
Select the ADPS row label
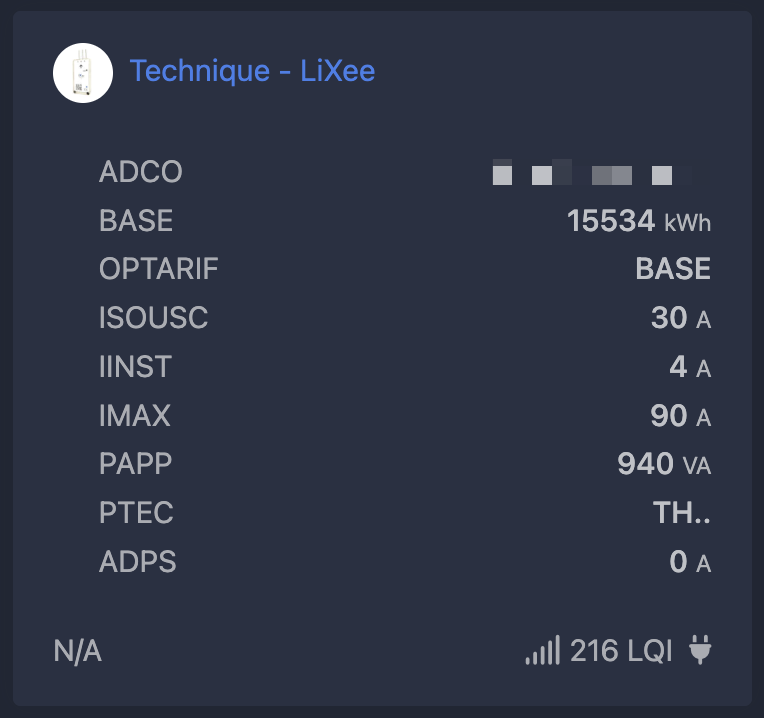(x=138, y=562)
